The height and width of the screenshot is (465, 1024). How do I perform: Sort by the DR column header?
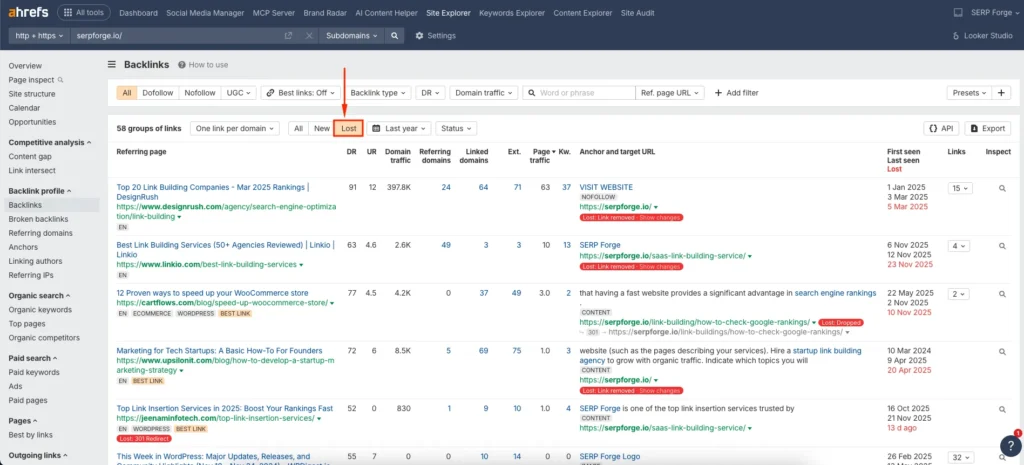(x=351, y=152)
